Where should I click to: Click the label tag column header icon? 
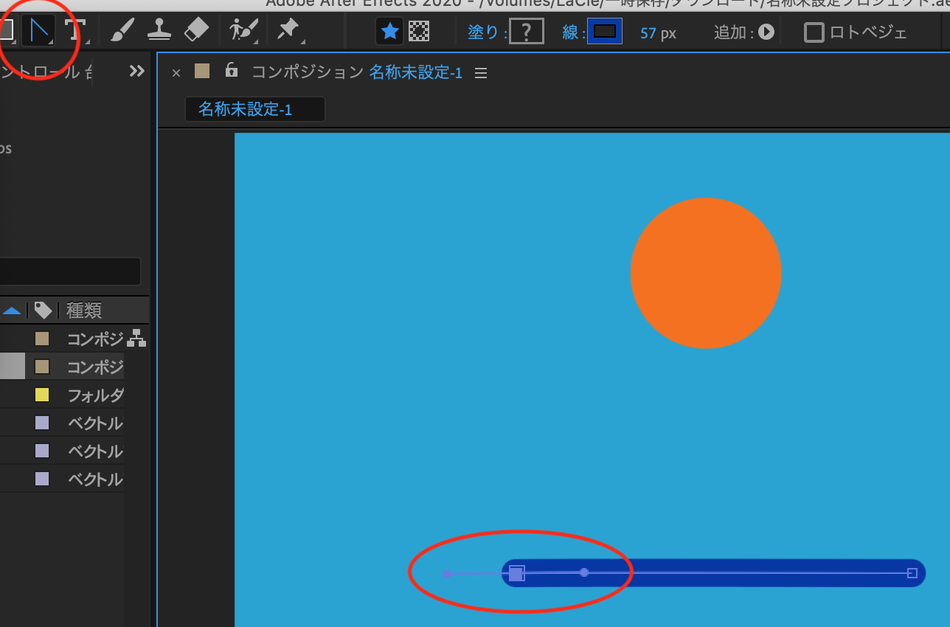coord(42,310)
